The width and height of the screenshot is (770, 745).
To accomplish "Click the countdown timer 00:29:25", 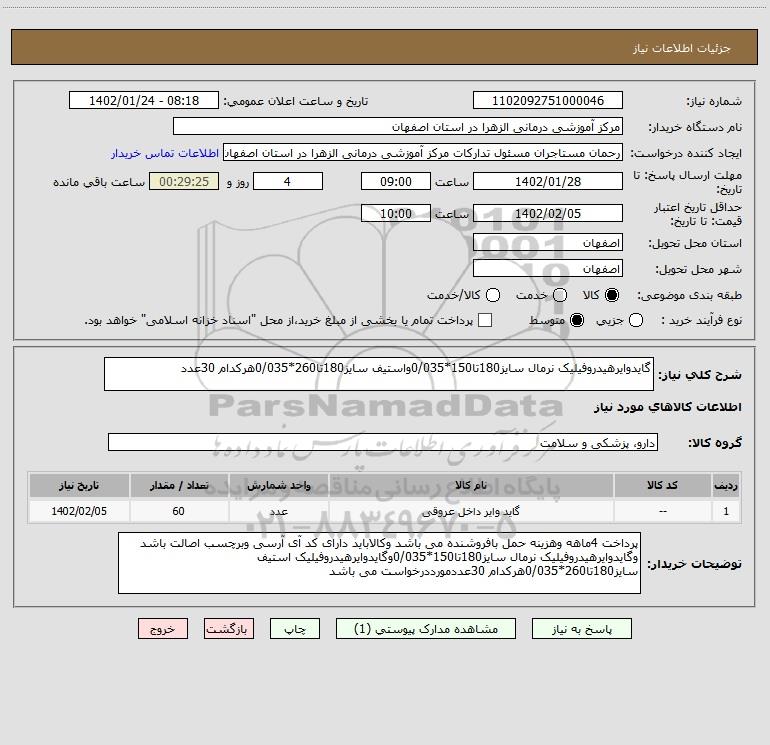I will click(x=184, y=181).
